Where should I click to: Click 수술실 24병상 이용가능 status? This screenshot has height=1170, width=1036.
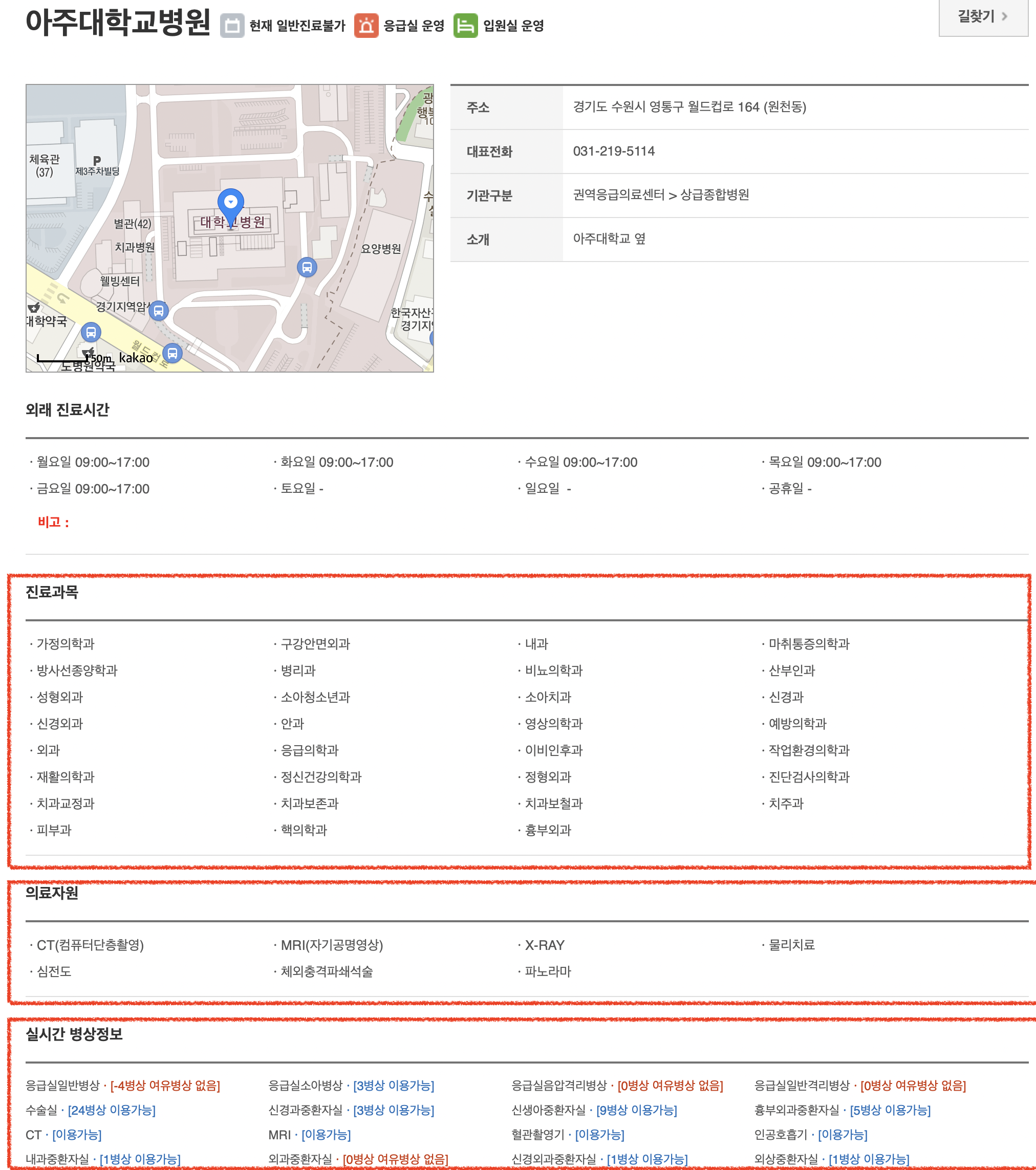coord(112,1110)
